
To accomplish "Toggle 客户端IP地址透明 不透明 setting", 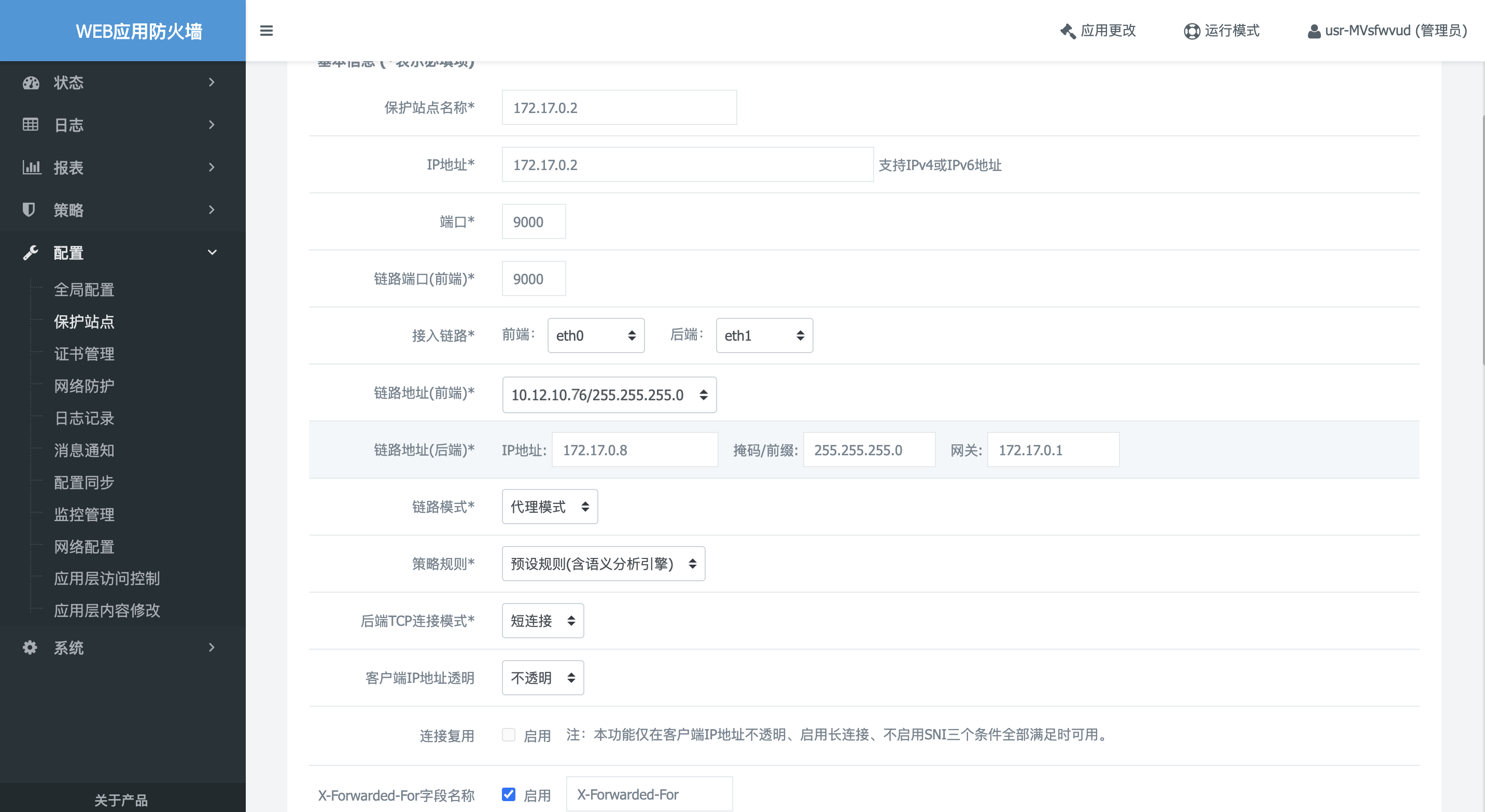I will coord(540,678).
